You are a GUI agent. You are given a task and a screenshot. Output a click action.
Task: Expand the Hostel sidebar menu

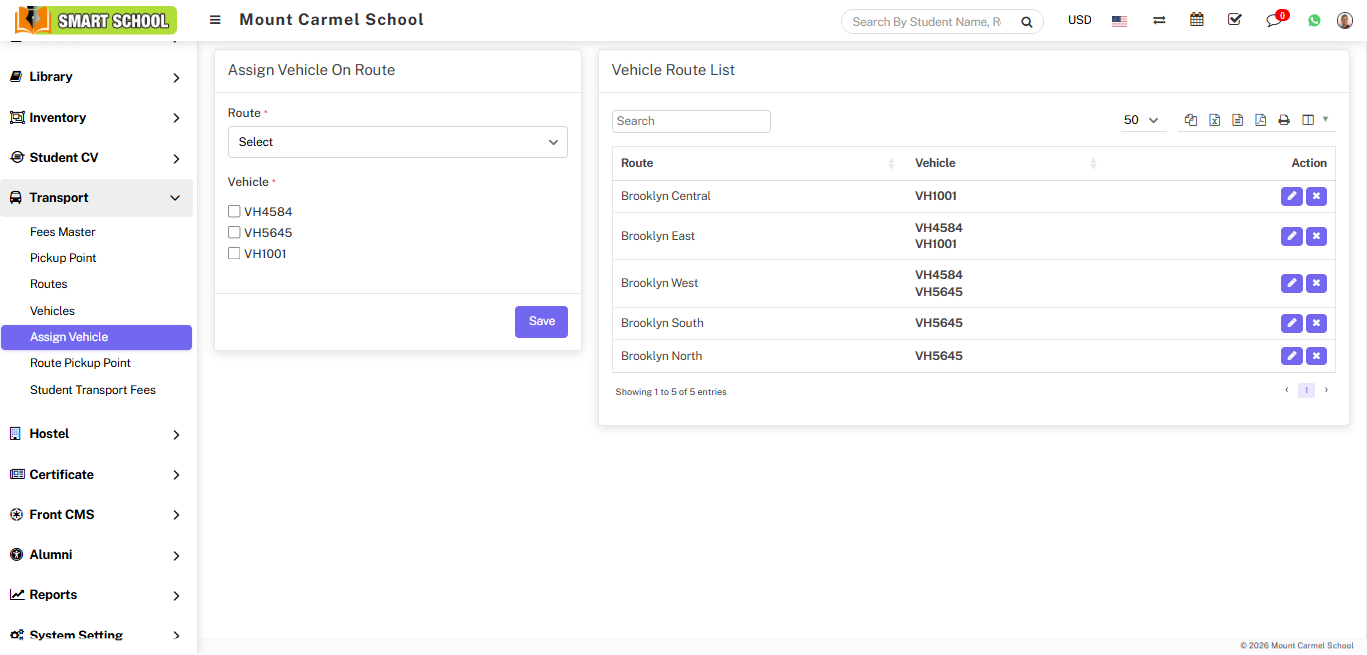tap(96, 434)
